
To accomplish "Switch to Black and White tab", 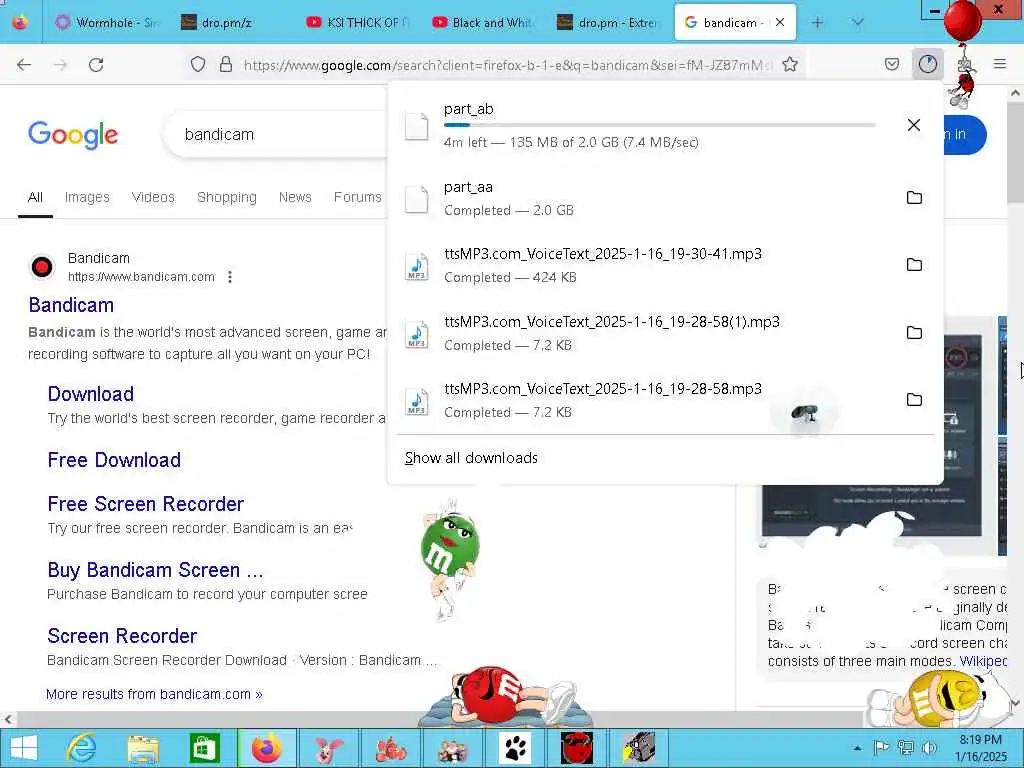I will tap(485, 23).
